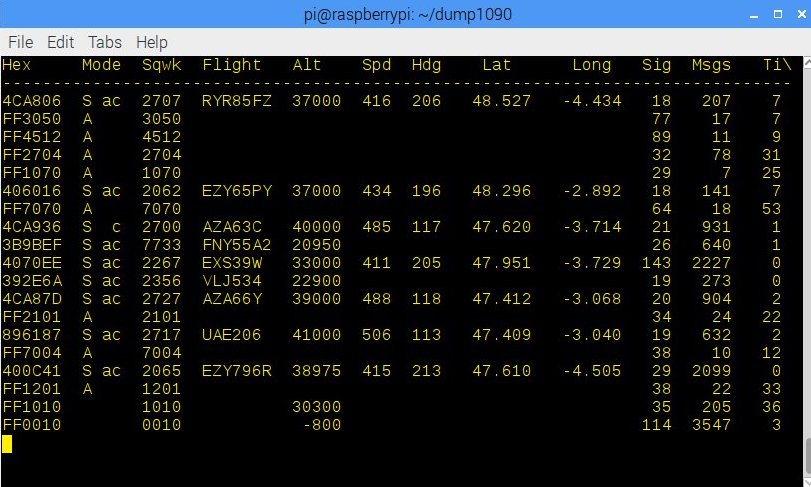811x487 pixels.
Task: Click flight RYR85FZ
Action: click(237, 101)
